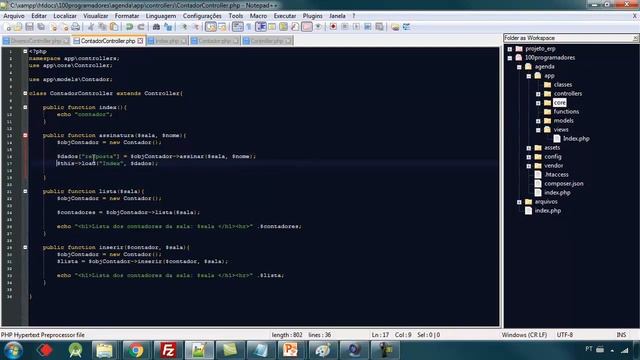Select index.php under views folder

576,138
